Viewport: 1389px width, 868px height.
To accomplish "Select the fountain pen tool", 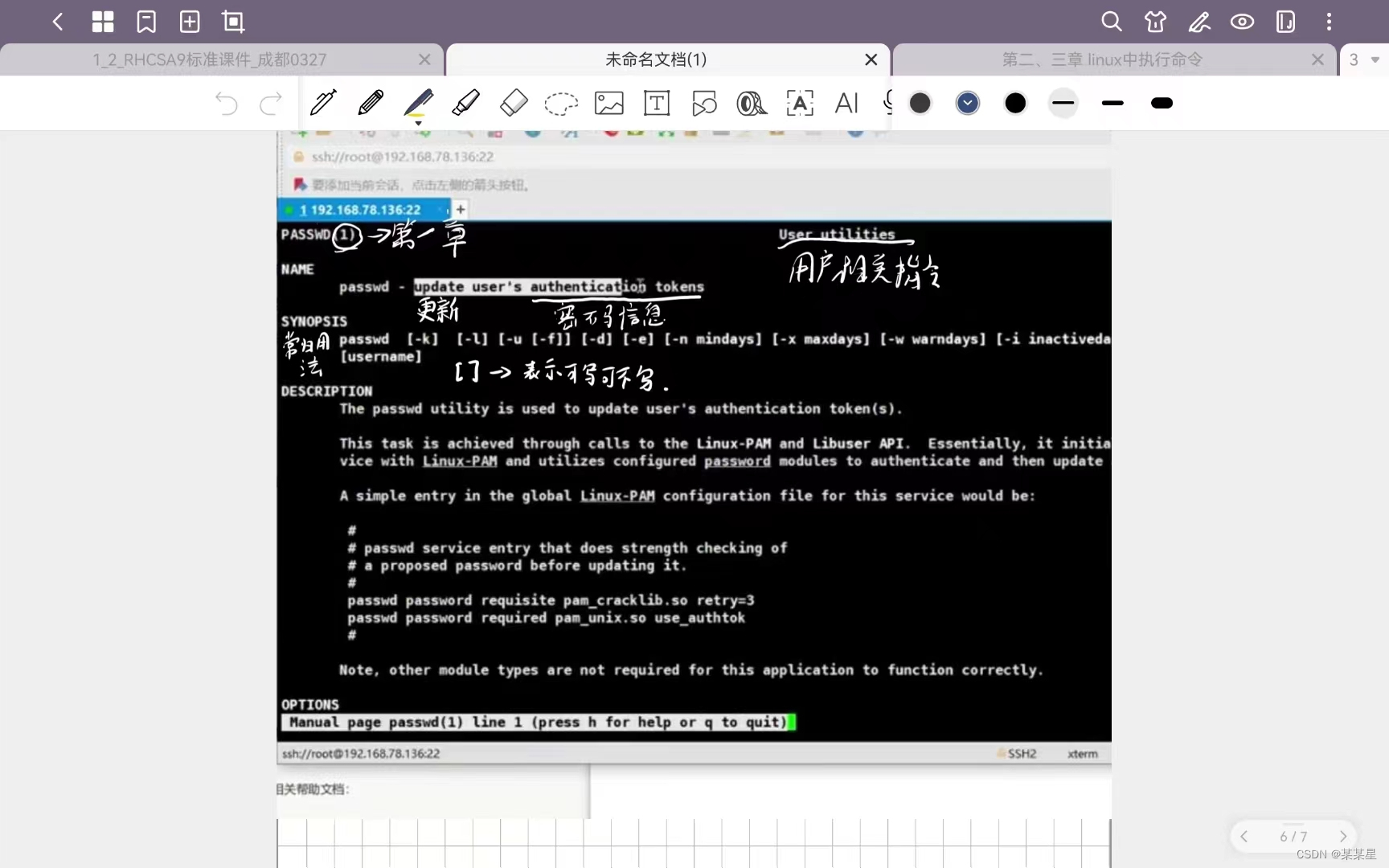I will pyautogui.click(x=323, y=103).
